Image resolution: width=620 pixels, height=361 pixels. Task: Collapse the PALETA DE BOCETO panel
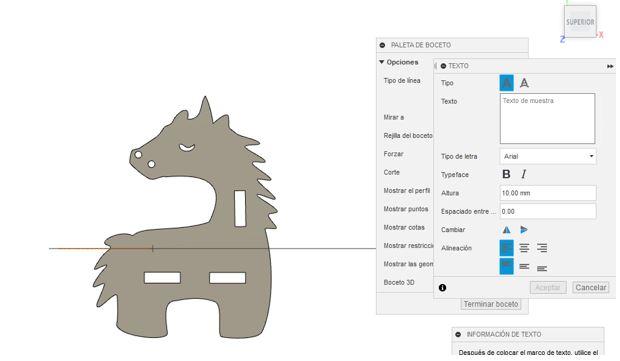[x=382, y=45]
